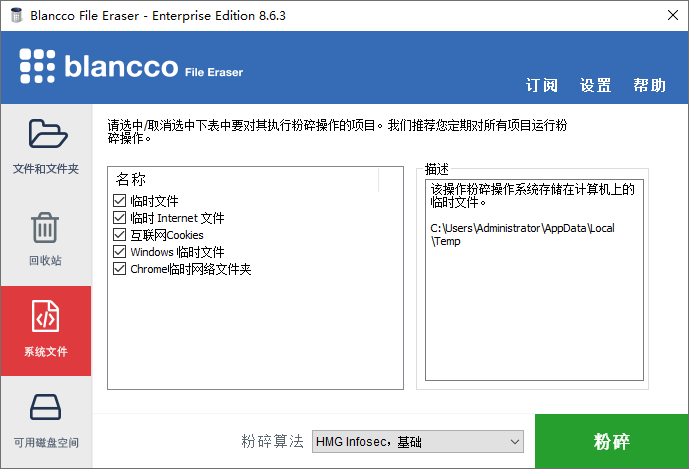
Task: Click the 系统文件 code file icon
Action: (45, 316)
